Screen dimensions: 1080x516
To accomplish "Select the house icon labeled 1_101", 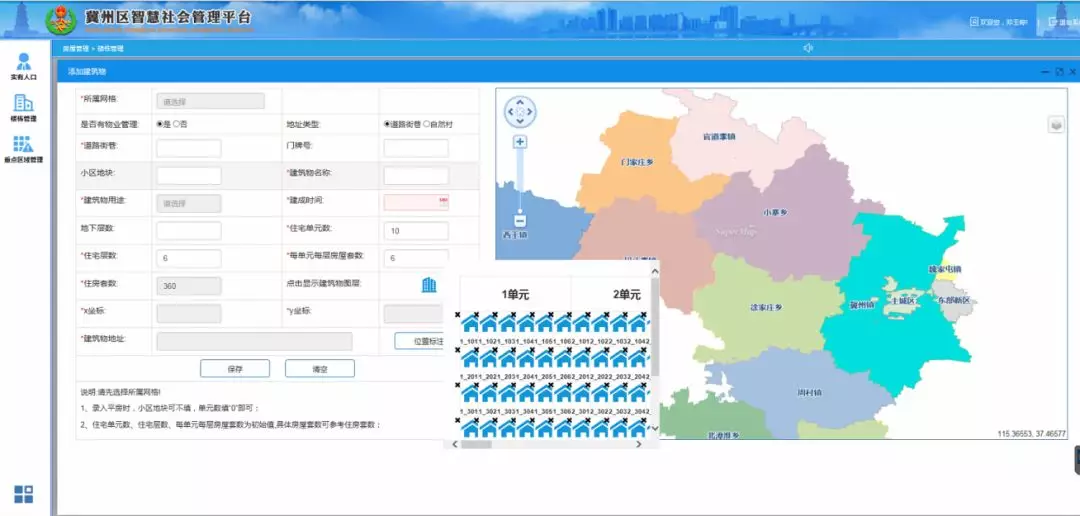I will (x=470, y=324).
